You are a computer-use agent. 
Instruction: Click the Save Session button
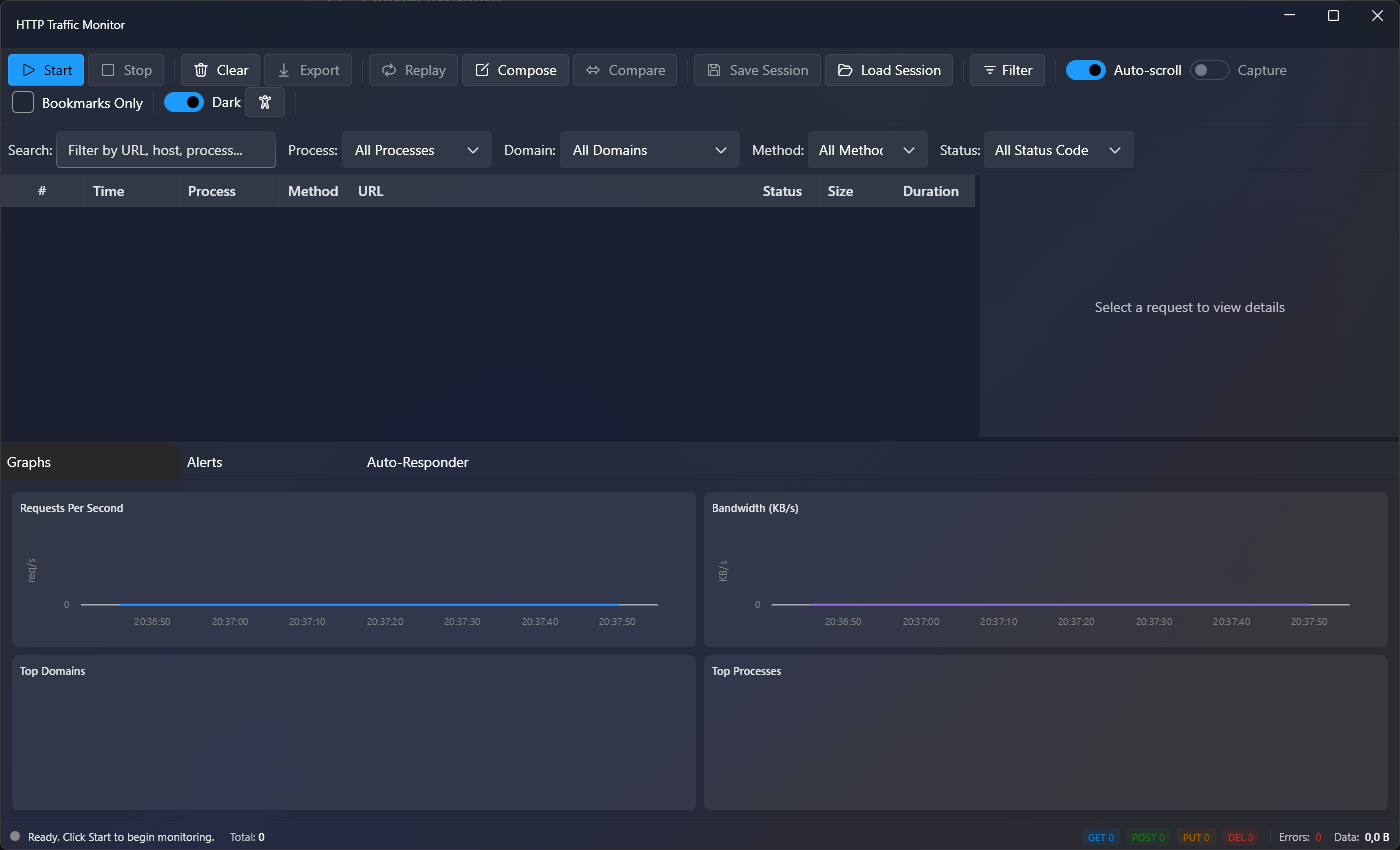pos(757,70)
